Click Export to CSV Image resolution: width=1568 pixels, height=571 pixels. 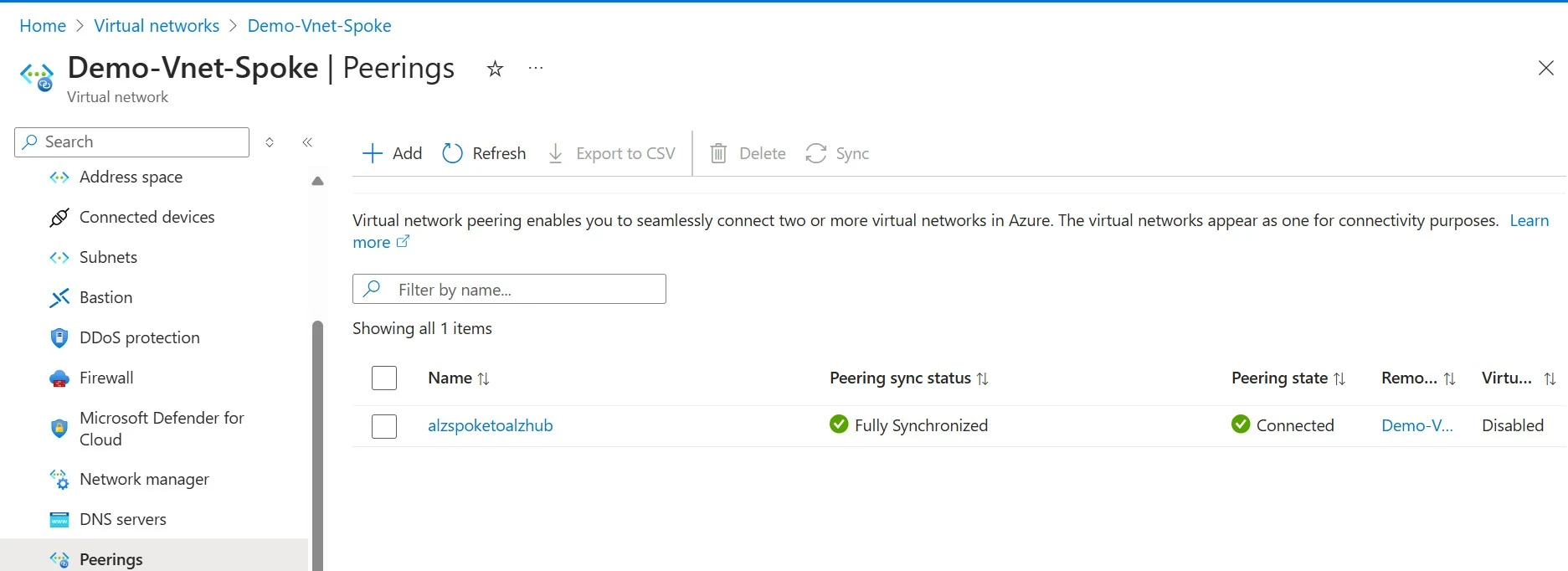(x=611, y=153)
